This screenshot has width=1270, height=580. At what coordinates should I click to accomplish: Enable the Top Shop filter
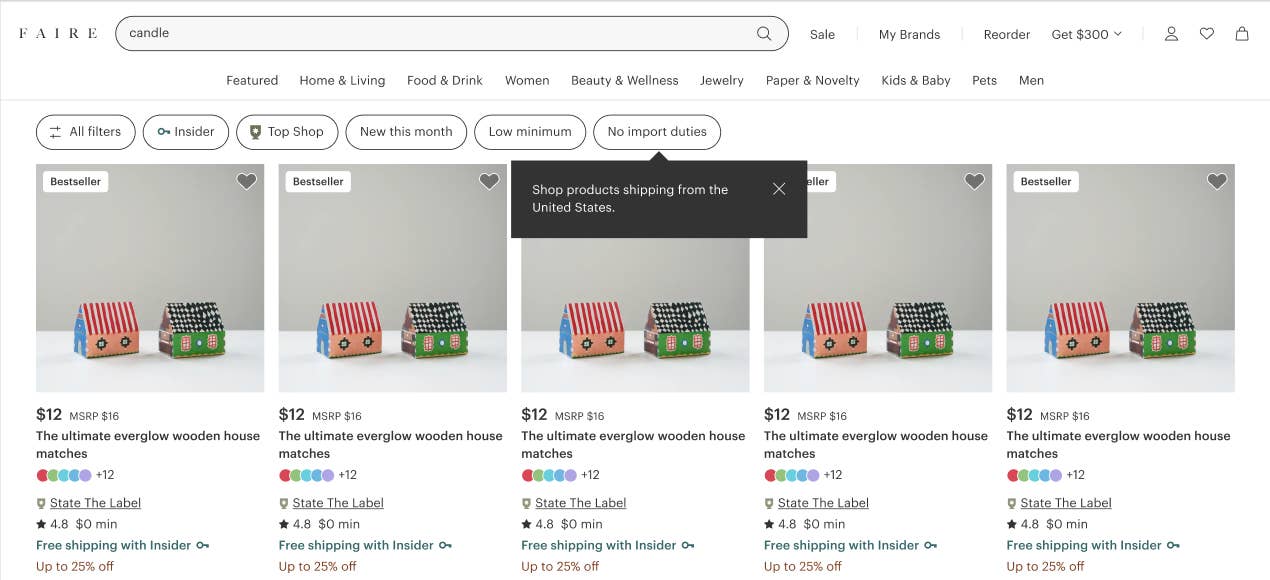tap(286, 132)
